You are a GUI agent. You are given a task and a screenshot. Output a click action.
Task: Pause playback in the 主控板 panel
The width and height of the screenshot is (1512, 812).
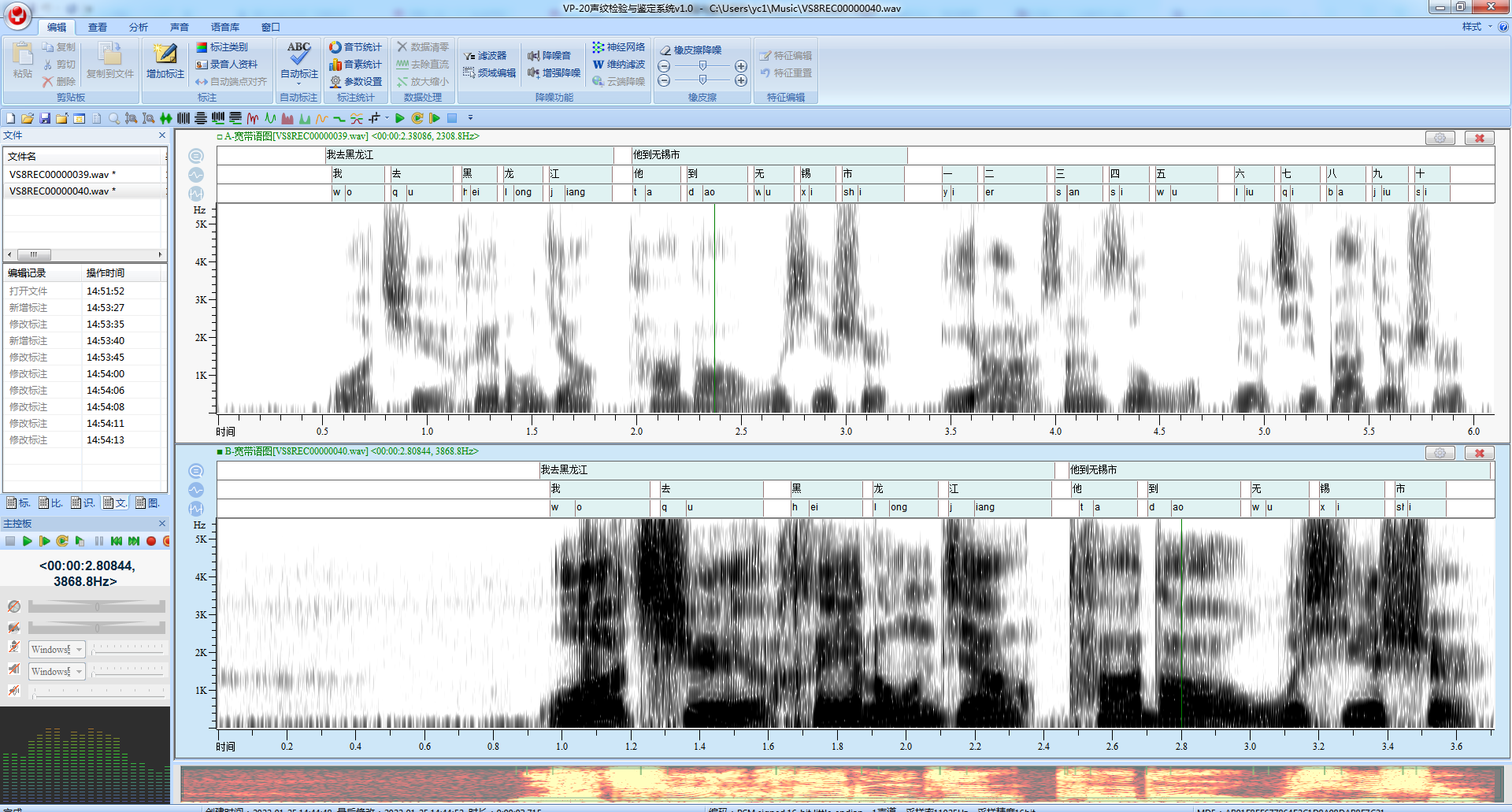99,541
